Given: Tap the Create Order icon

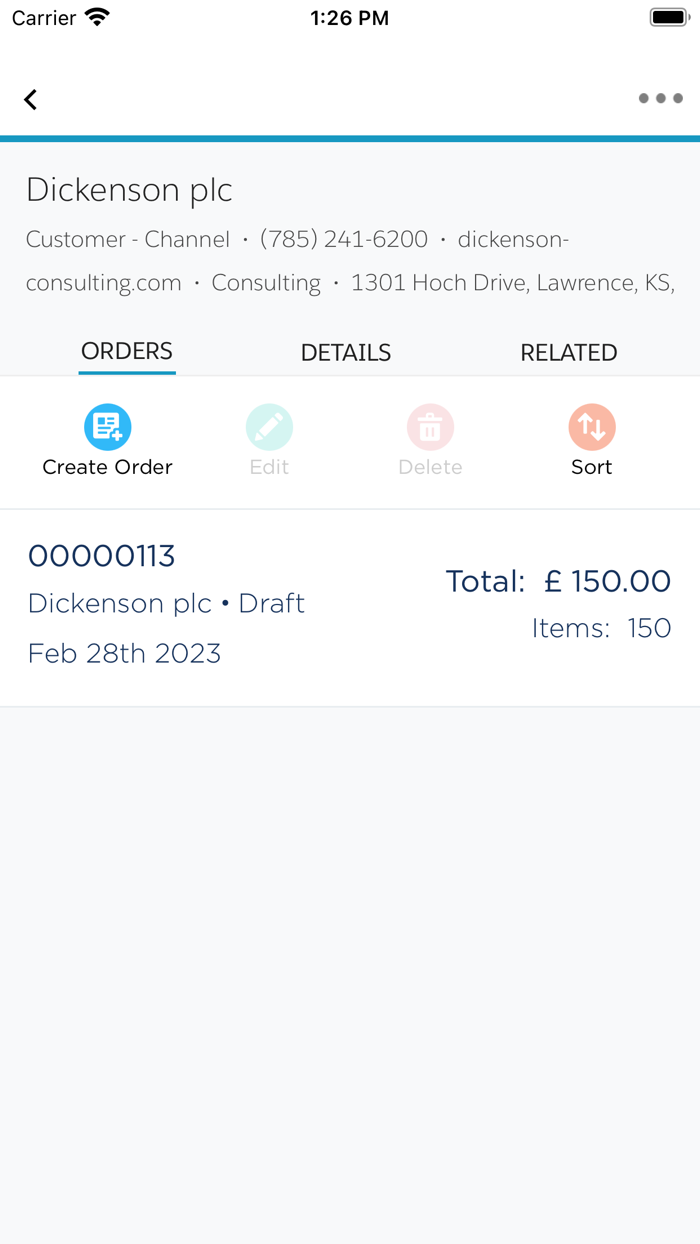Looking at the screenshot, I should click(107, 426).
